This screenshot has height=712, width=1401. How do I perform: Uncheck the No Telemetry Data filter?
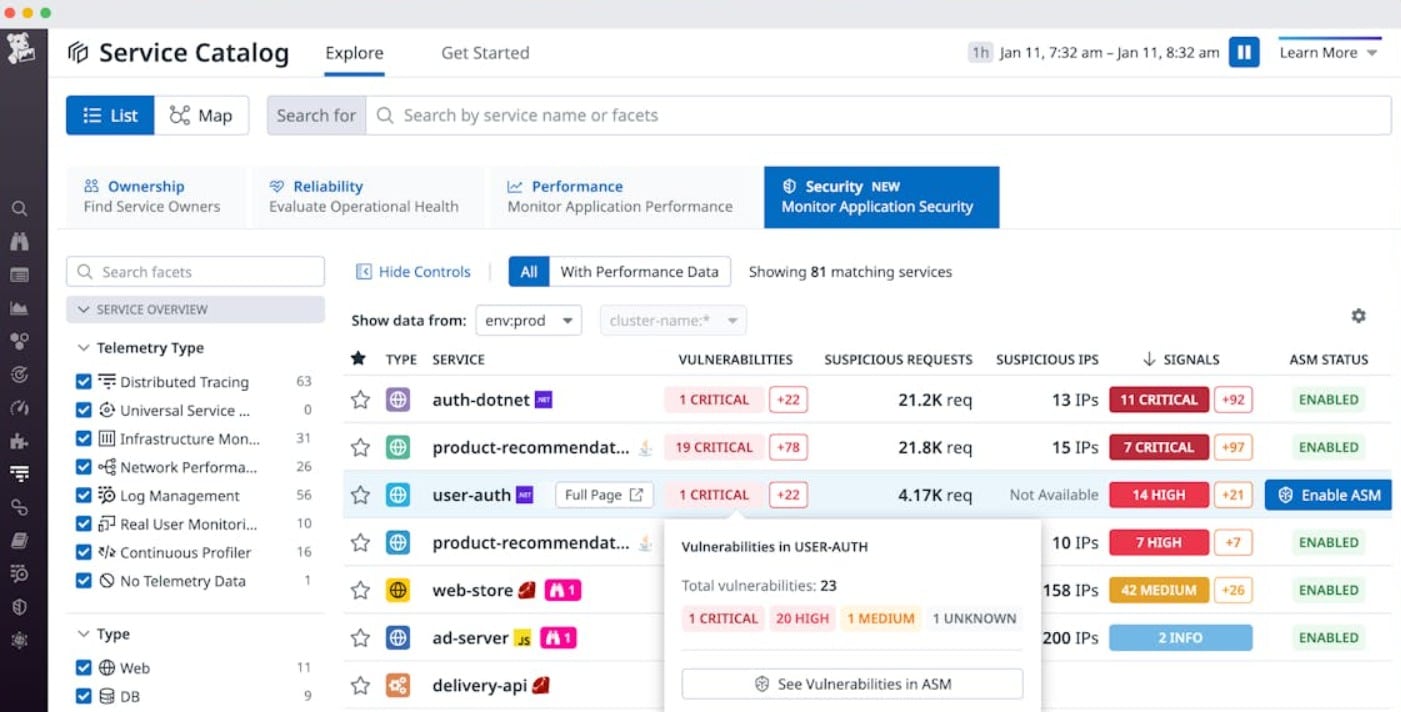(x=84, y=580)
